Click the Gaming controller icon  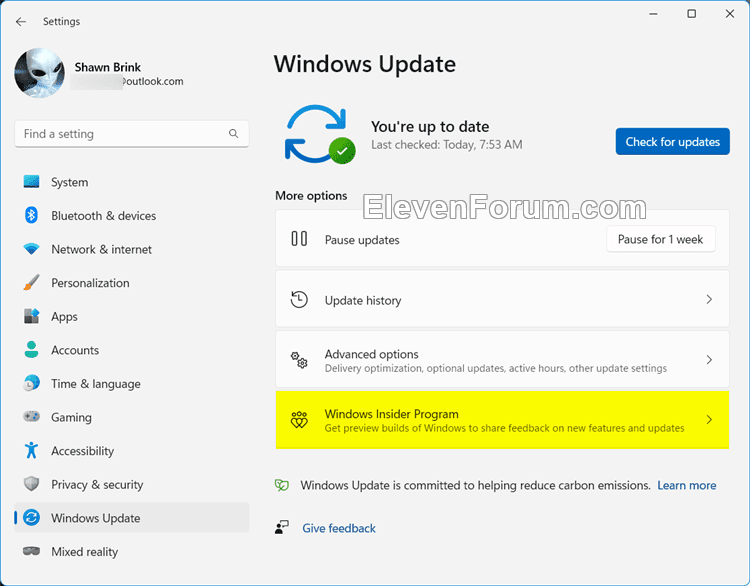coord(32,417)
